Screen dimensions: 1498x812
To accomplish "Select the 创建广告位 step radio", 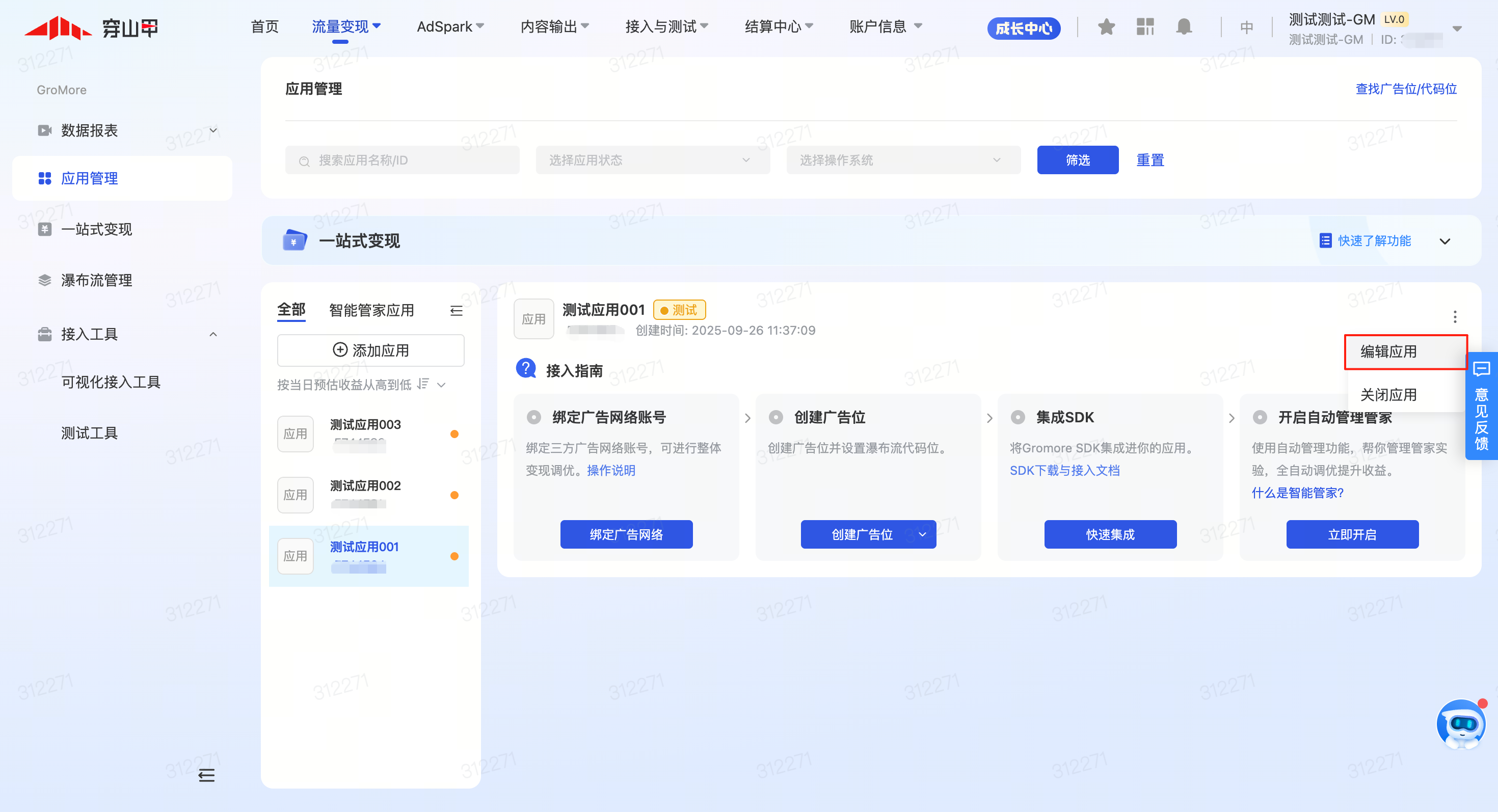I will coord(775,417).
